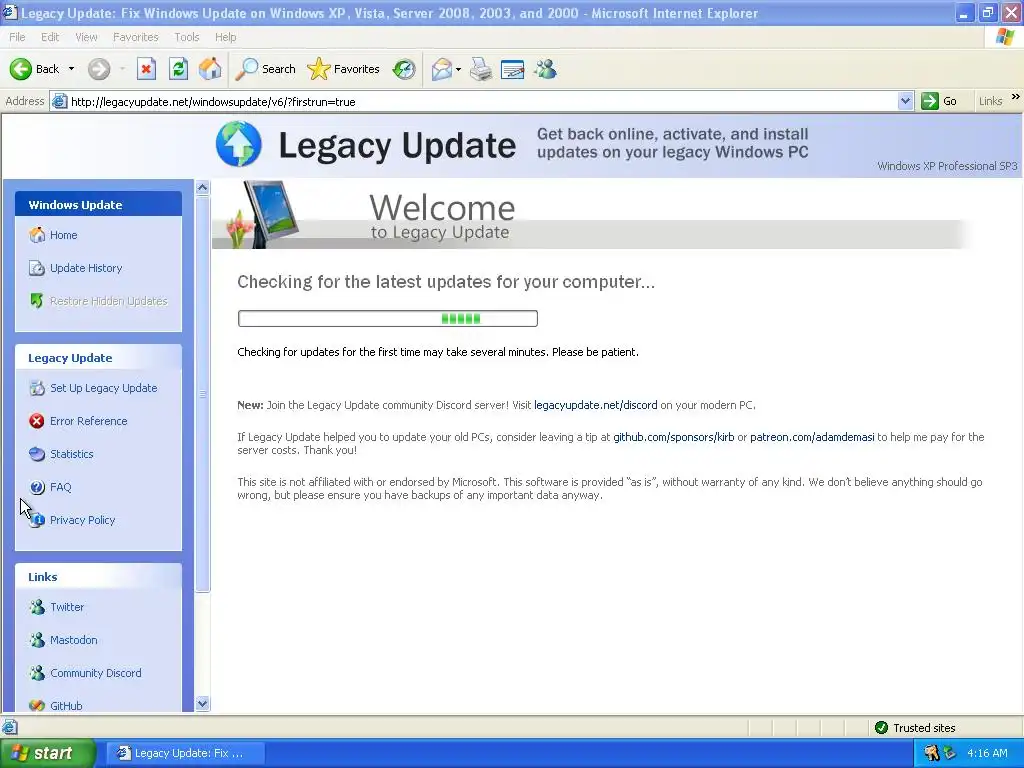Open the File menu

(x=17, y=37)
